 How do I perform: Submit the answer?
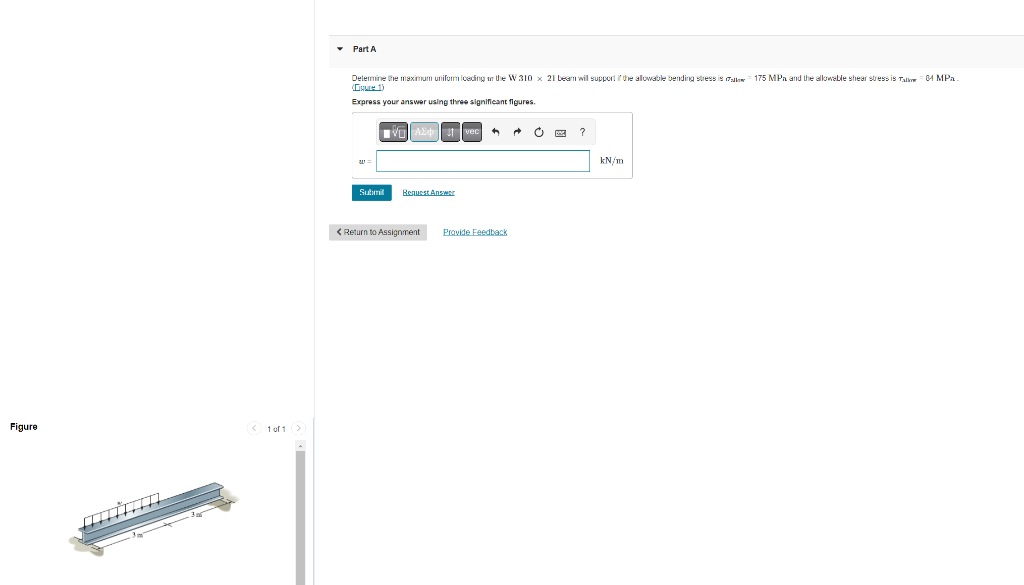(x=372, y=193)
